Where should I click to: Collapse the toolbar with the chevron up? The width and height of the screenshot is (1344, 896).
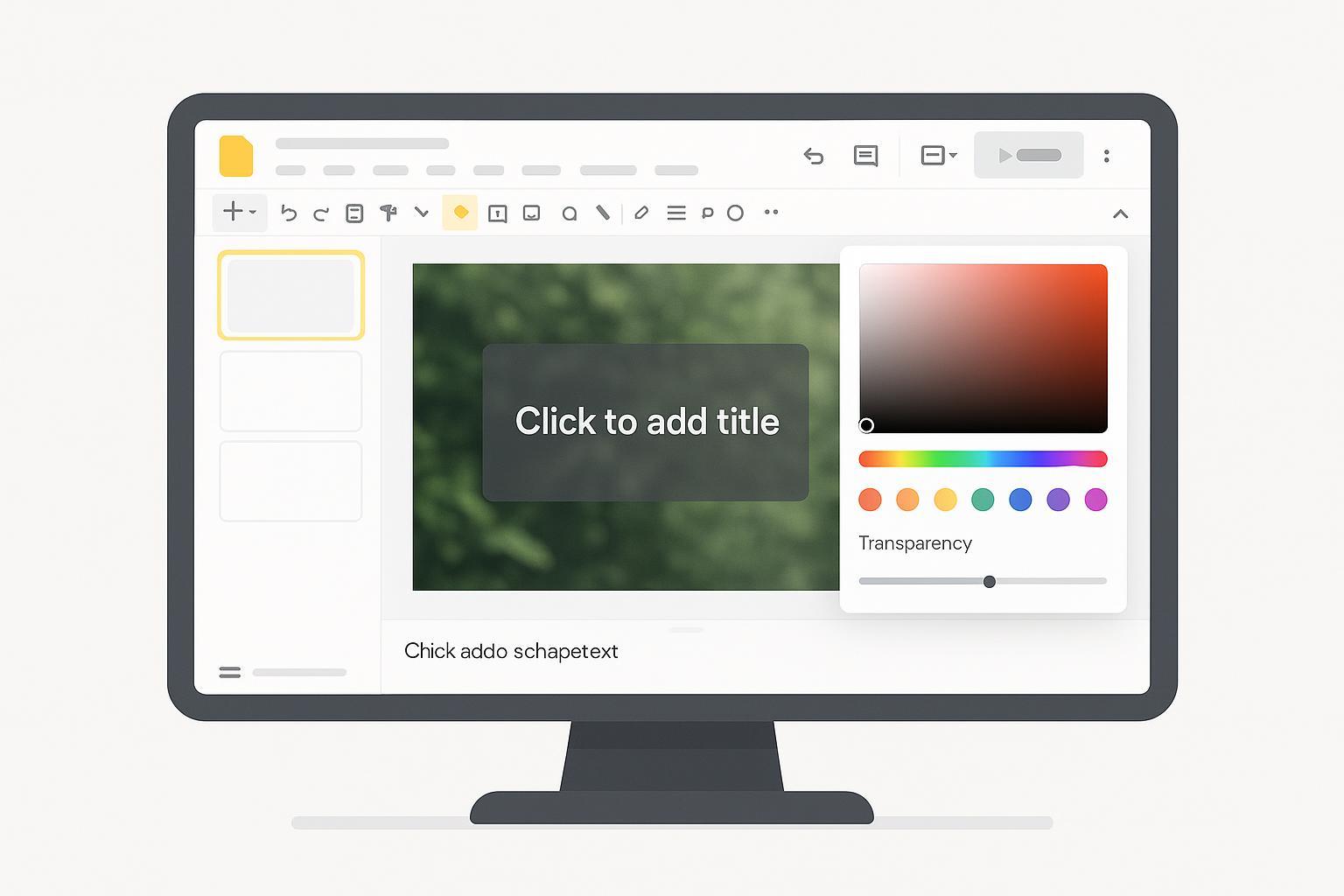[x=1120, y=213]
